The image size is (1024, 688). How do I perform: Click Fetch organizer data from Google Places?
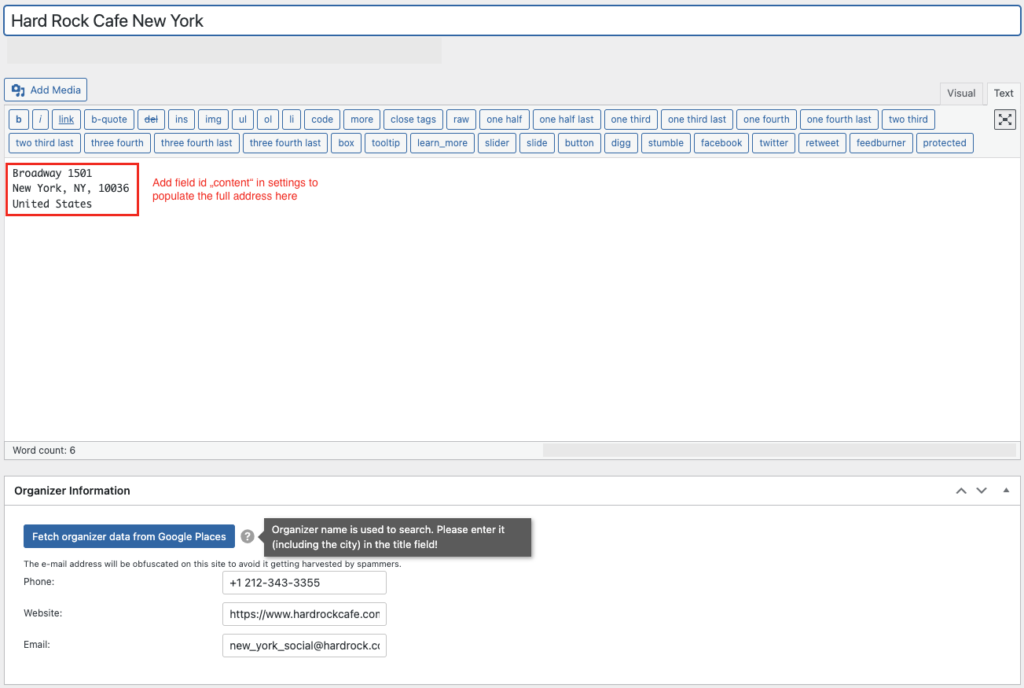coord(129,536)
